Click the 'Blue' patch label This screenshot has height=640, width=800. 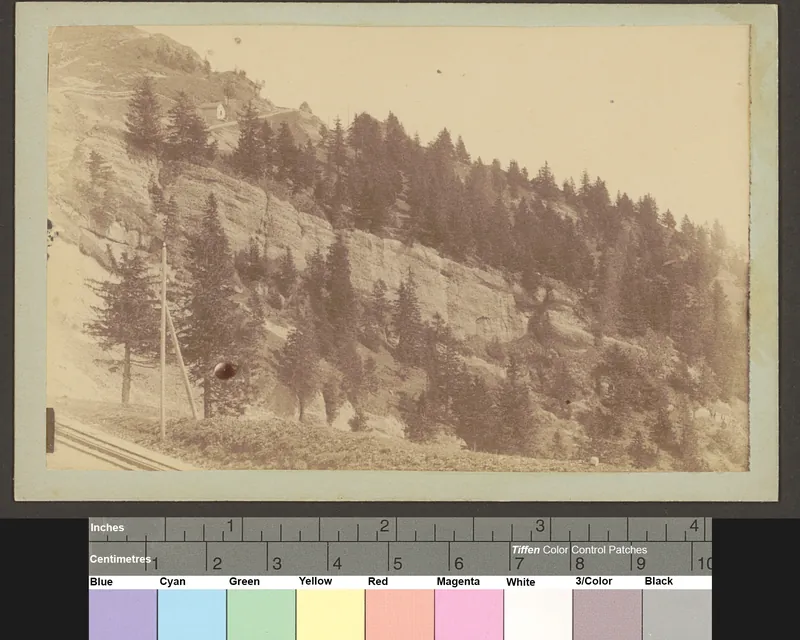[101, 582]
